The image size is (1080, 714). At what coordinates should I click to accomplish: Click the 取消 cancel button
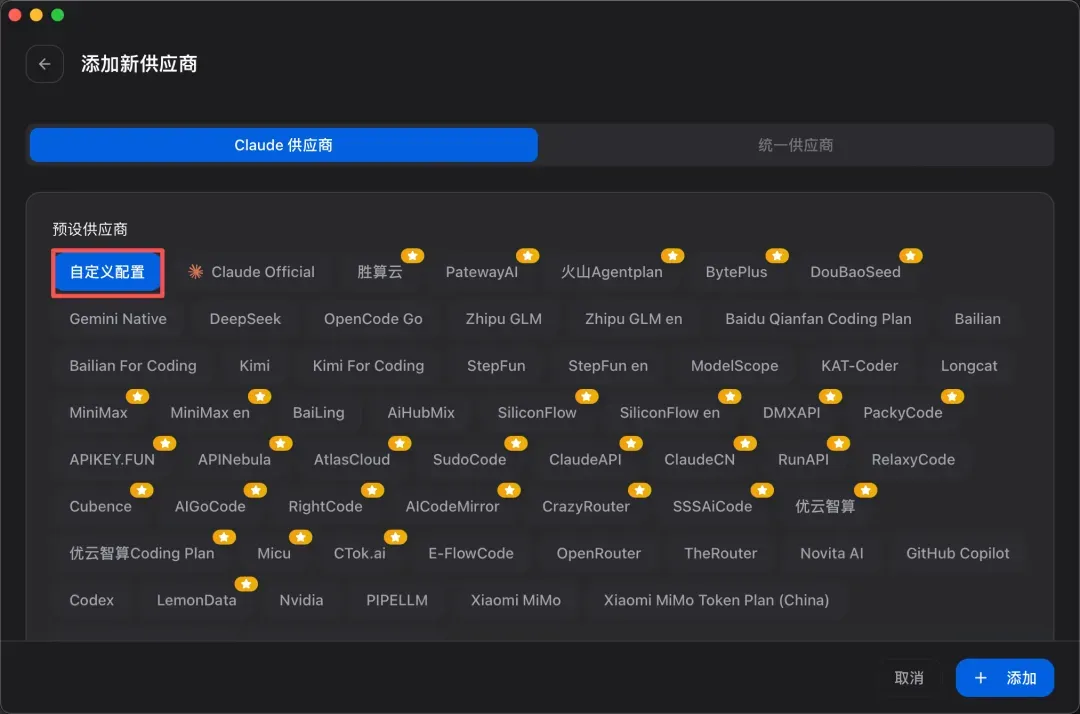[x=909, y=678]
